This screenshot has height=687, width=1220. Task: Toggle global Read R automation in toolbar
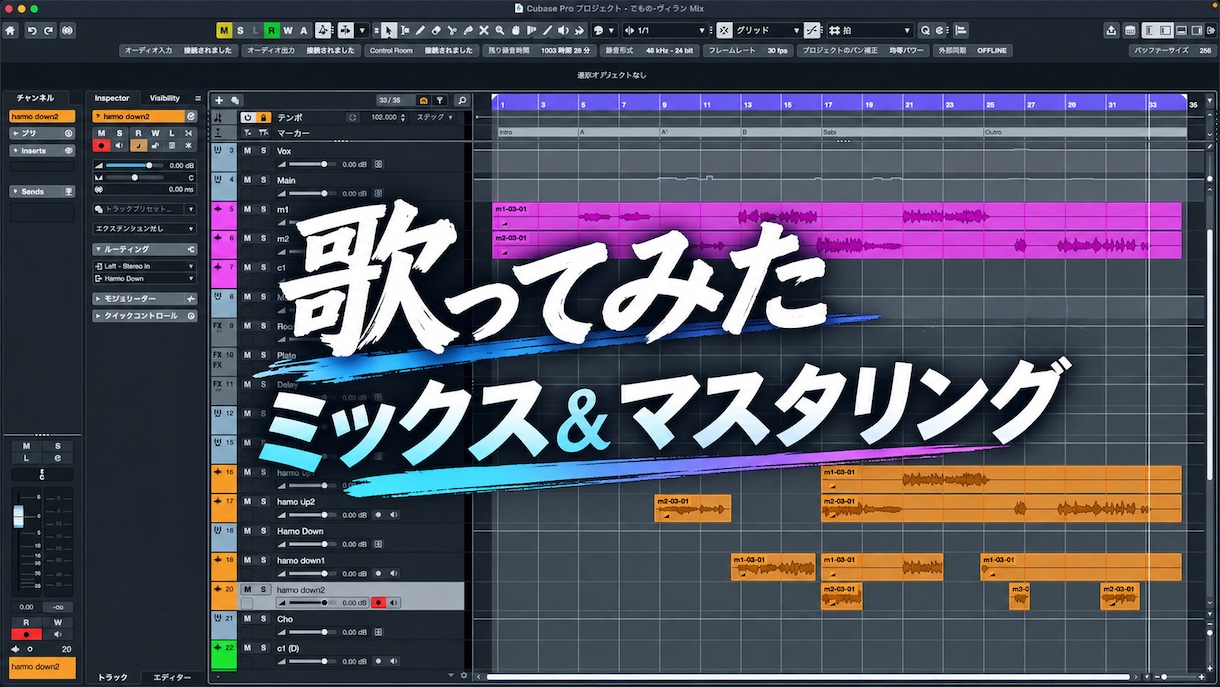tap(272, 31)
